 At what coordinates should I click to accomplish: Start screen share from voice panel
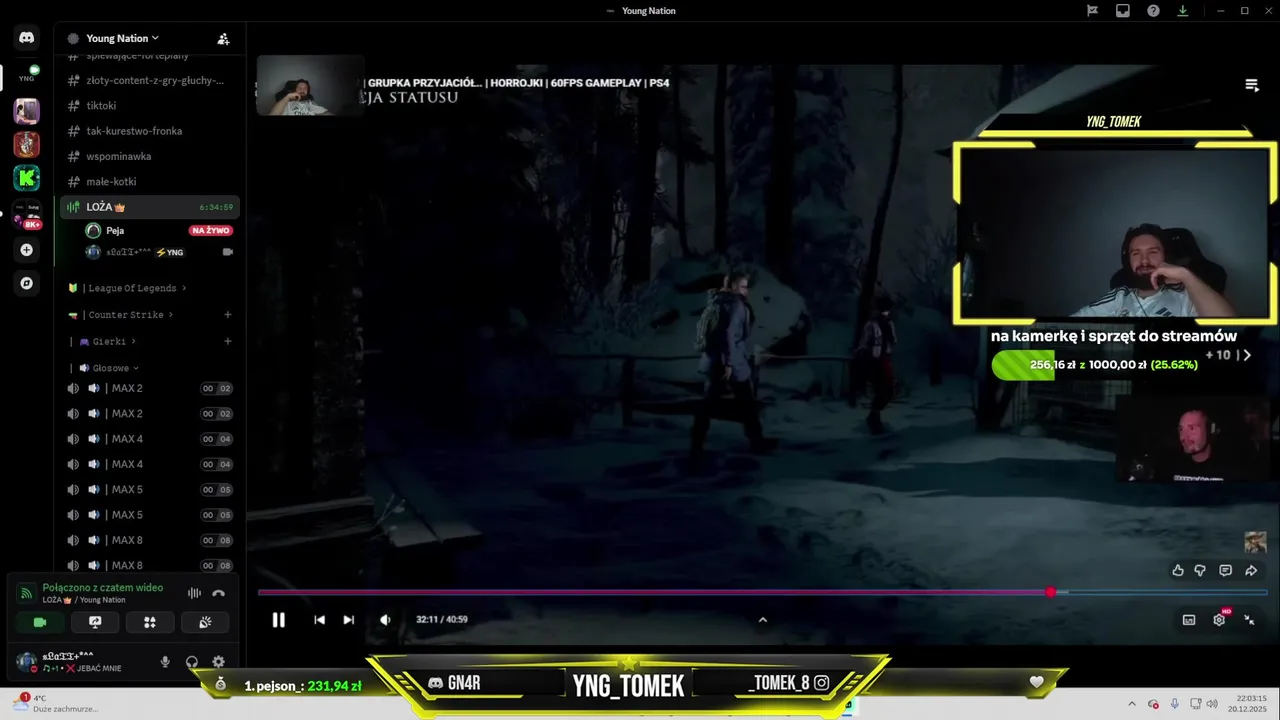pyautogui.click(x=95, y=622)
